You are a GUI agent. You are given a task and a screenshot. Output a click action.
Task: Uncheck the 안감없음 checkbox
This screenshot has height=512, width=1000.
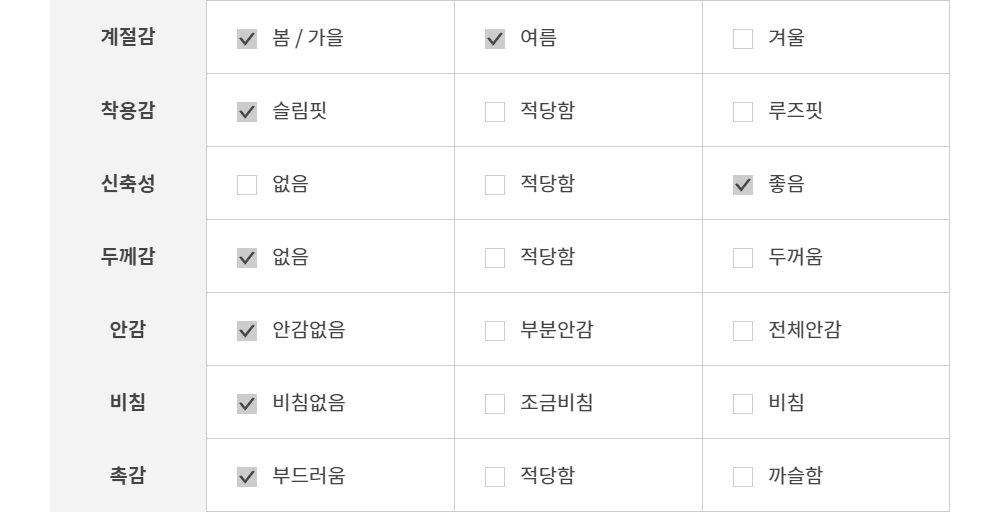pos(247,331)
